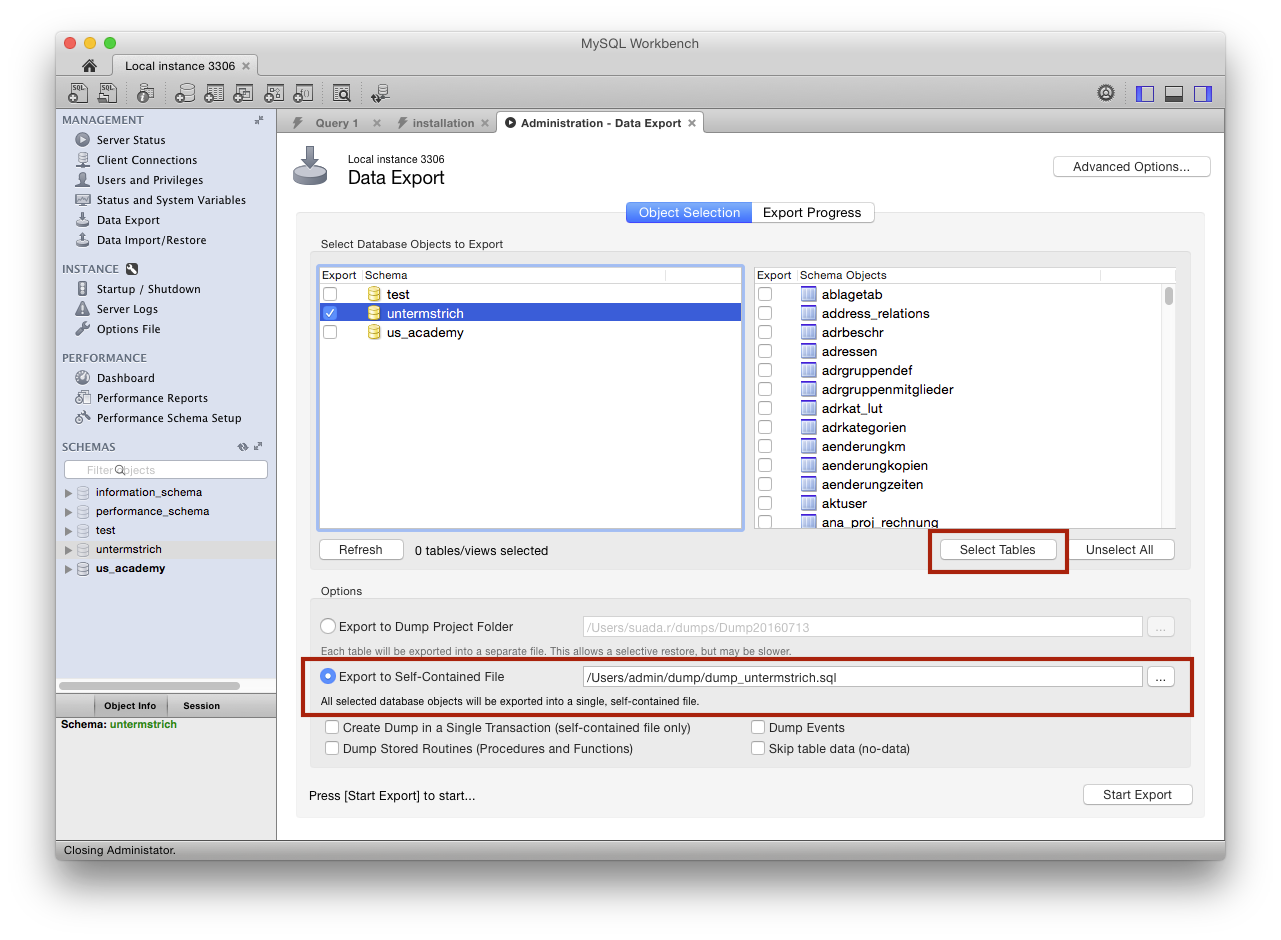1281x940 pixels.
Task: Open Advanced Options dialog
Action: click(x=1131, y=167)
